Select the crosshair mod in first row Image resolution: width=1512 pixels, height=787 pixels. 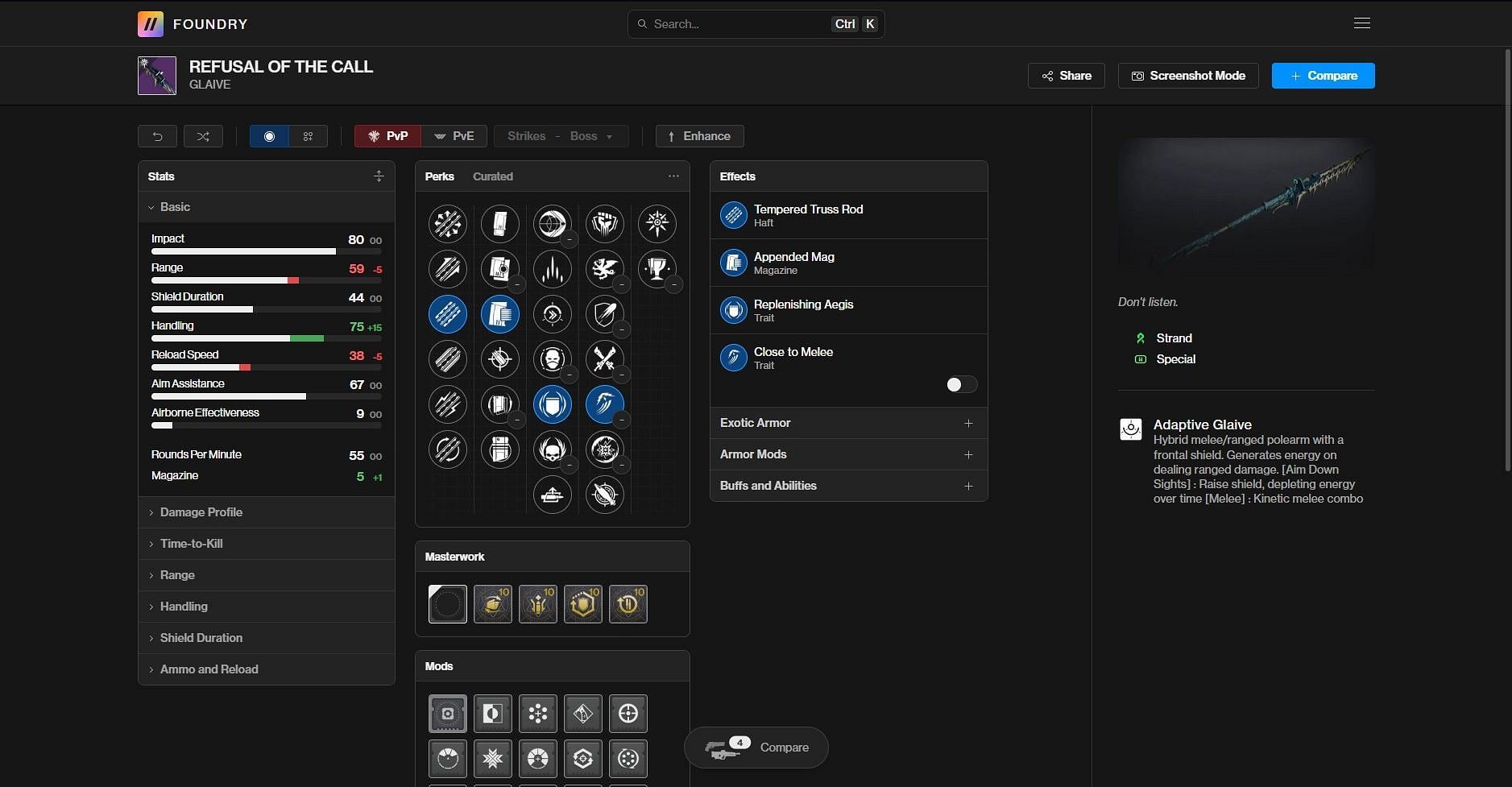tap(628, 714)
